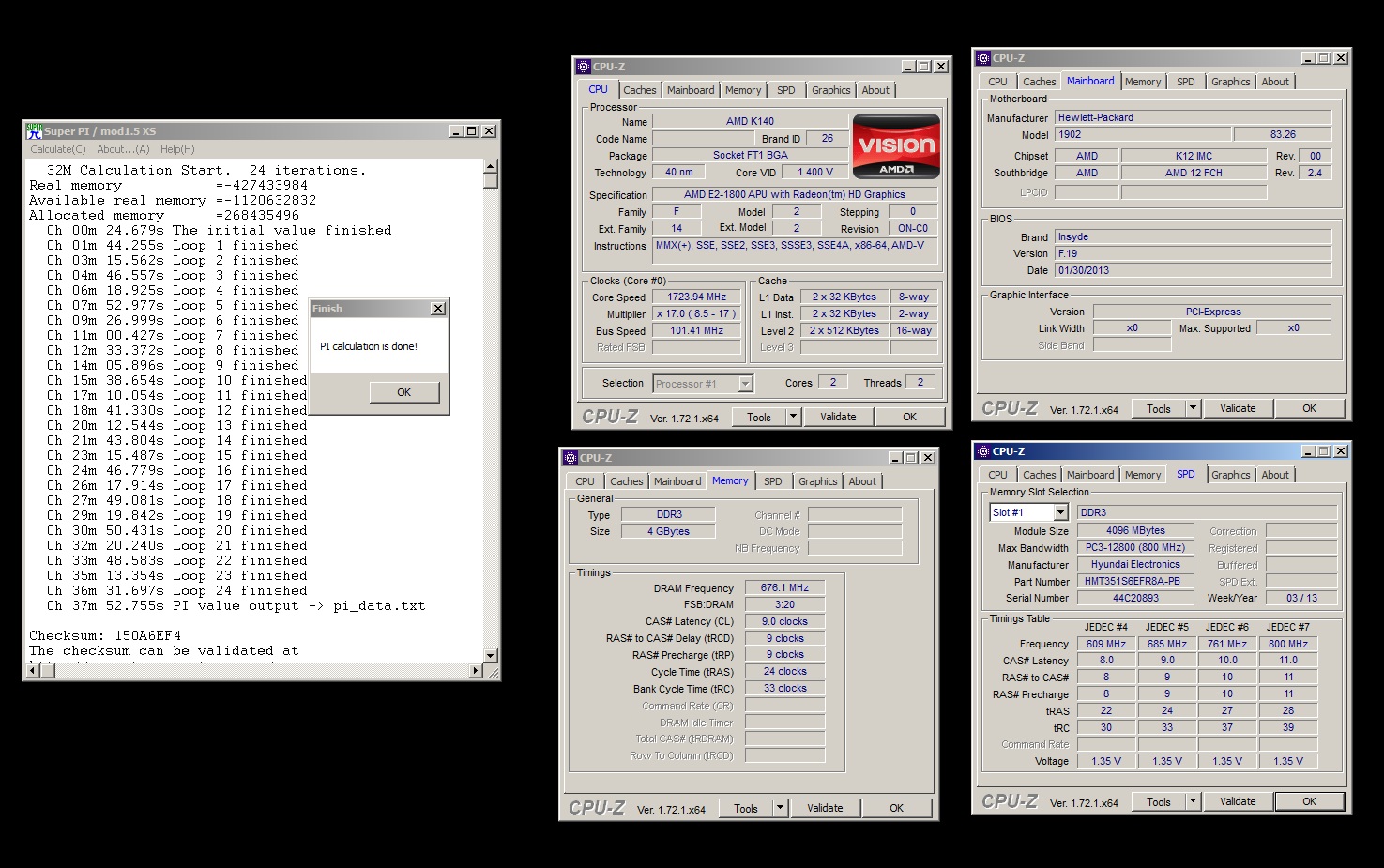Click the Hyundai Electronics manufacturer field
This screenshot has width=1384, height=868.
click(x=1135, y=564)
